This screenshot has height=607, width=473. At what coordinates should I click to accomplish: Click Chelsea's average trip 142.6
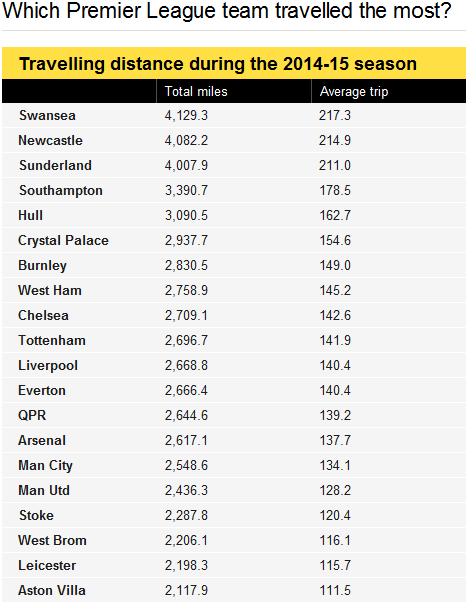click(x=335, y=315)
